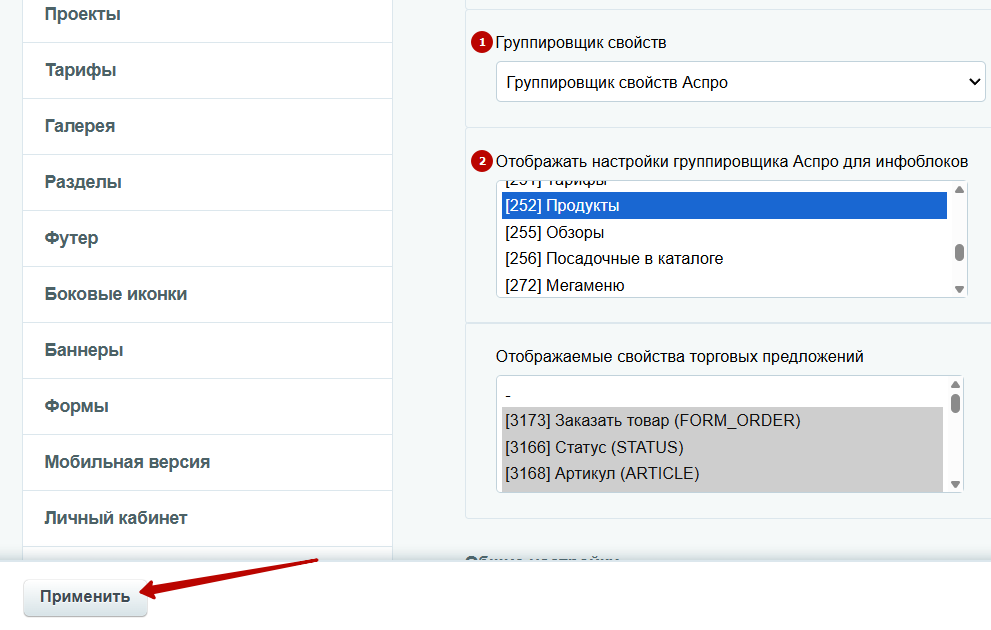Open Мобильная версия settings
The height and width of the screenshot is (630, 991).
coord(127,462)
